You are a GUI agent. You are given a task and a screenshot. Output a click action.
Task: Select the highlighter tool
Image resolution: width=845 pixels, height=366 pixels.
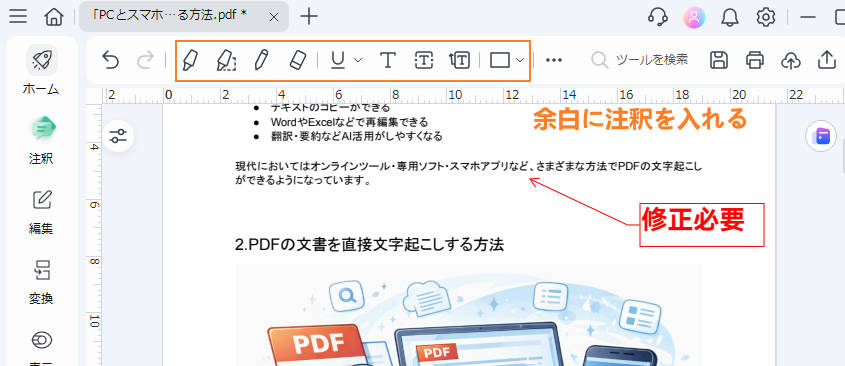pyautogui.click(x=190, y=60)
